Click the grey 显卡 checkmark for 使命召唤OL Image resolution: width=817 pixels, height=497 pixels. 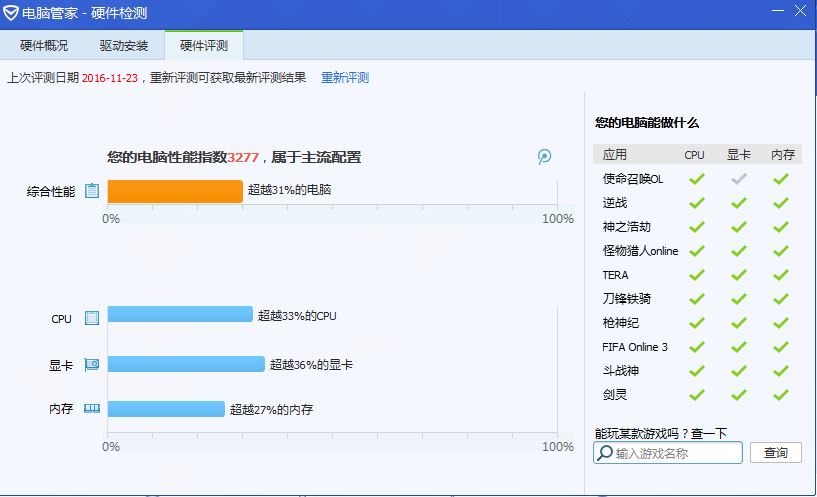coord(738,179)
